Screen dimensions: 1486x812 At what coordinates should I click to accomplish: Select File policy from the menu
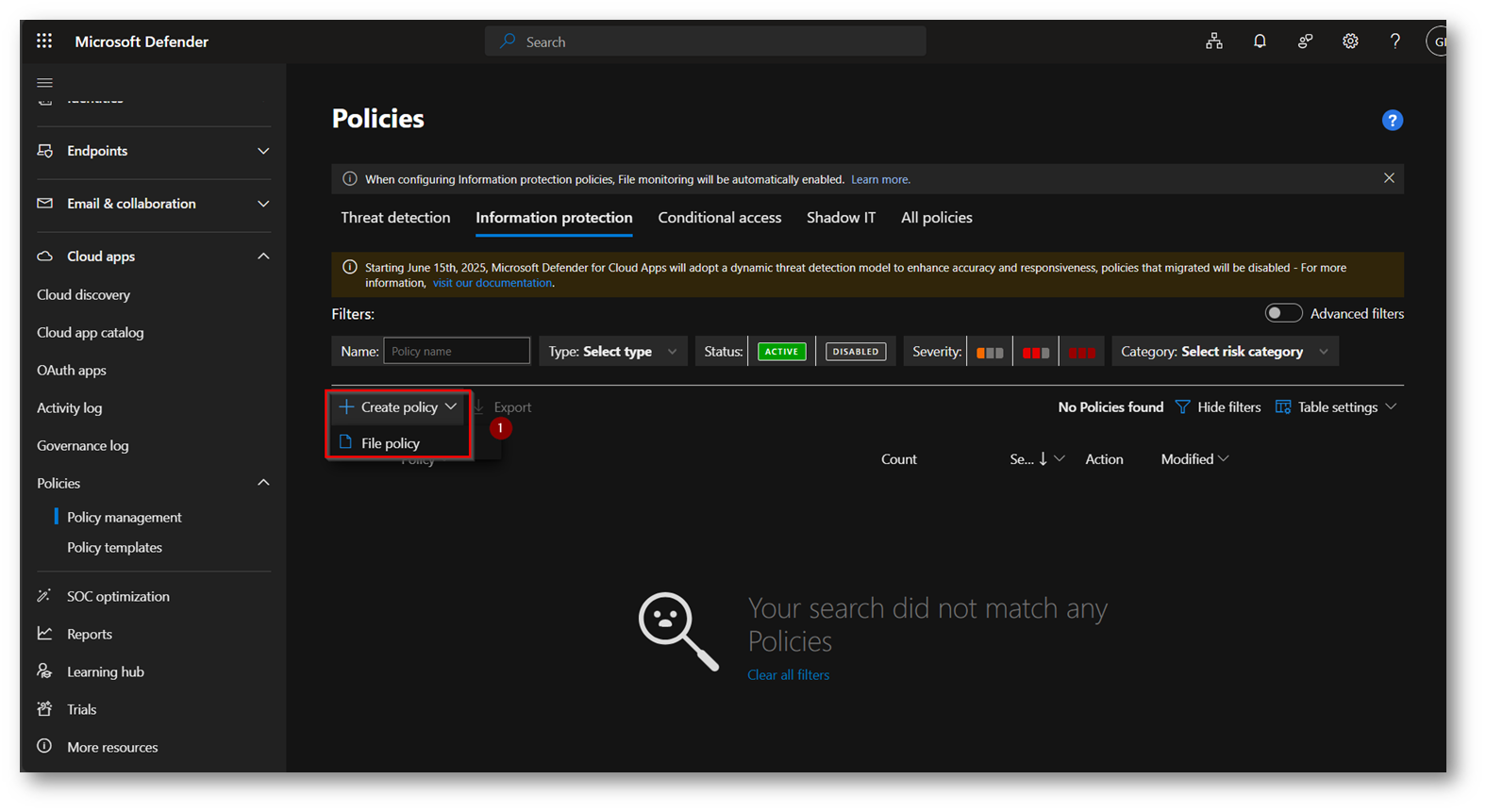click(x=390, y=443)
